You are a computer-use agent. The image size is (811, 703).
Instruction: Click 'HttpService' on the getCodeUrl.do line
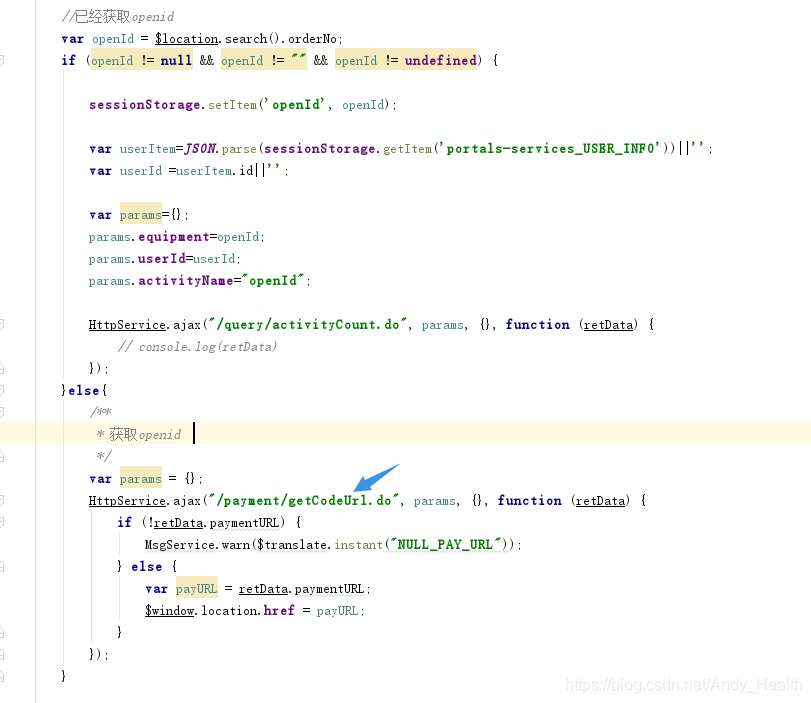127,500
